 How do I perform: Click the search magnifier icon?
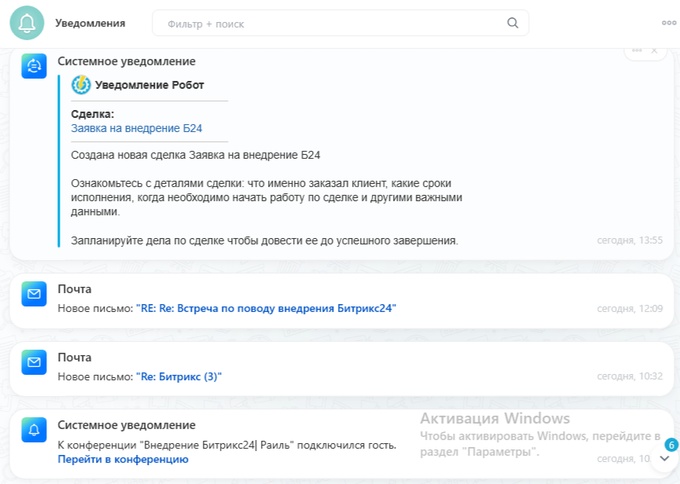513,23
